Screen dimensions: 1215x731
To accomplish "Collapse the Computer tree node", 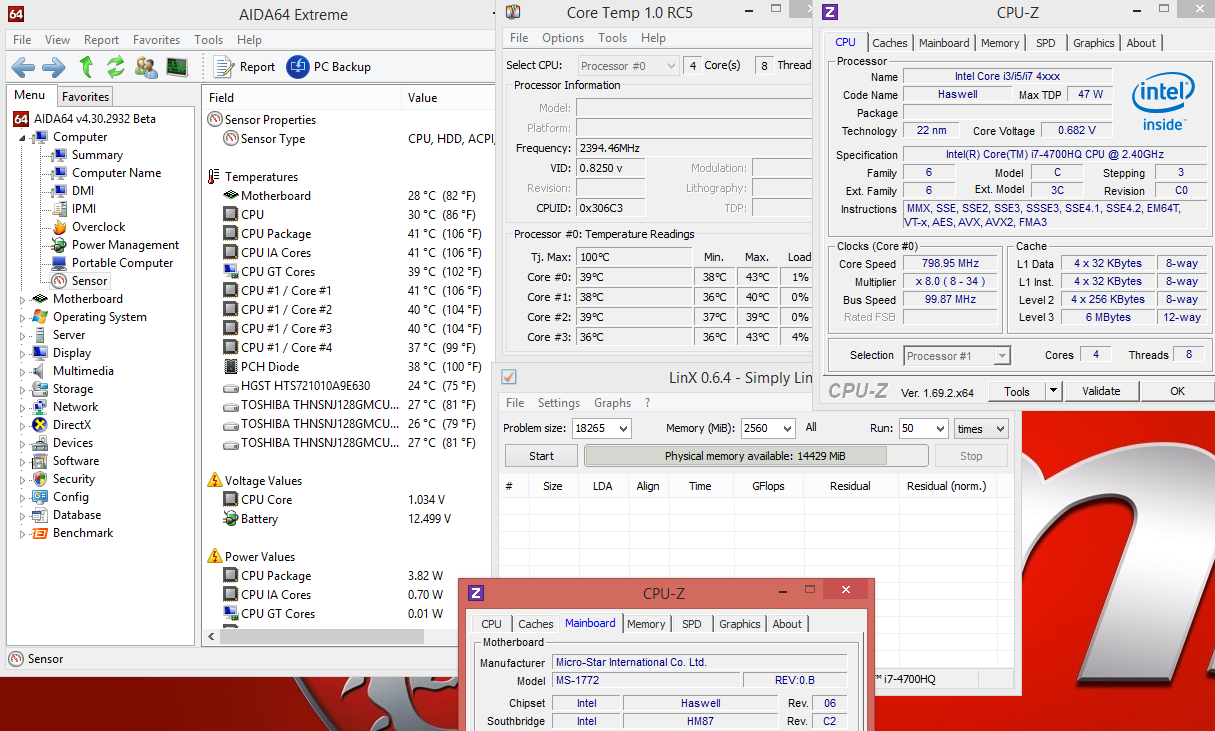I will [23, 138].
